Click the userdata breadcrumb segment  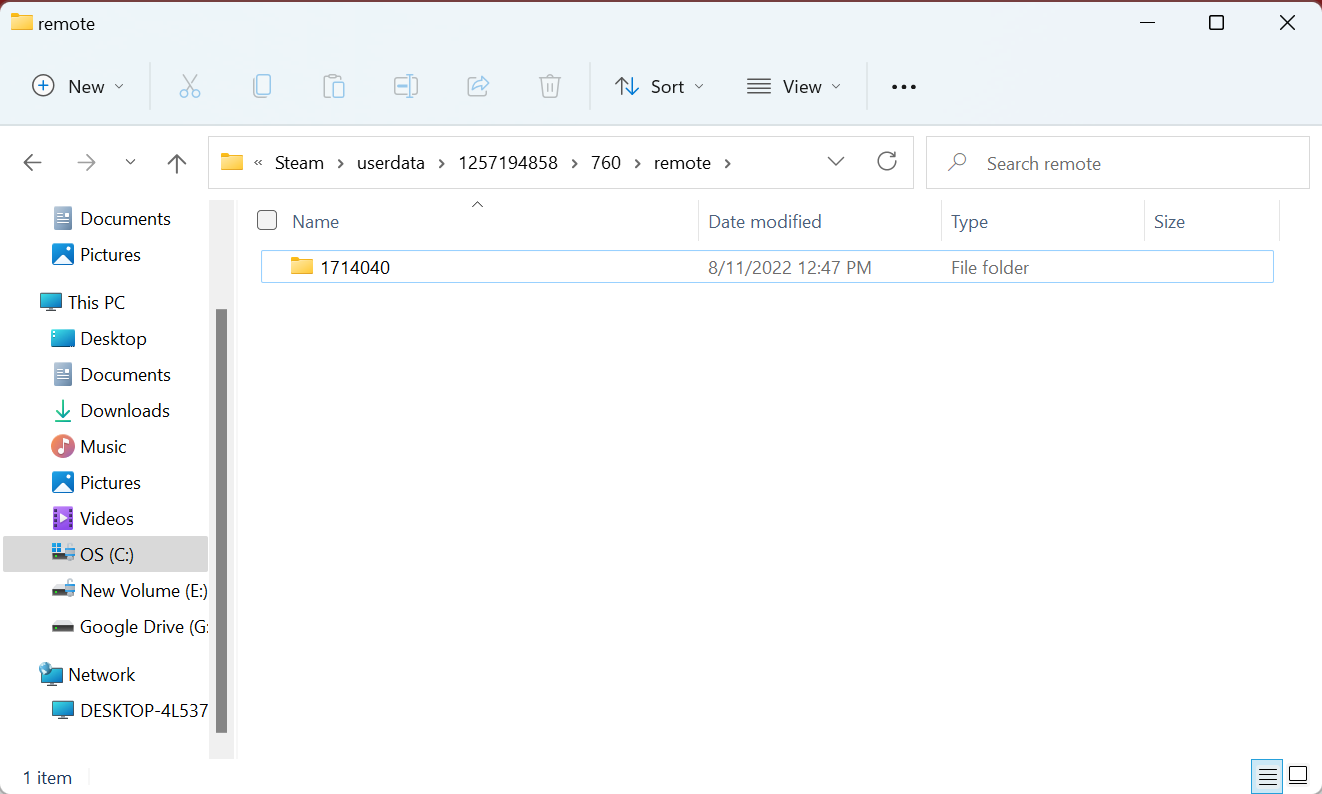[x=391, y=163]
